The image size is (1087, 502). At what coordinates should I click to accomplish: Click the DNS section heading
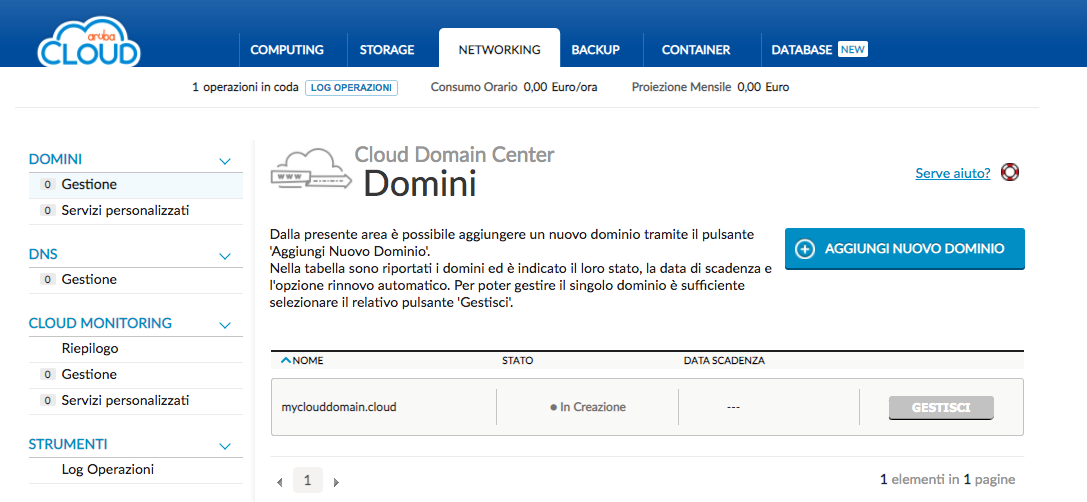[x=43, y=254]
